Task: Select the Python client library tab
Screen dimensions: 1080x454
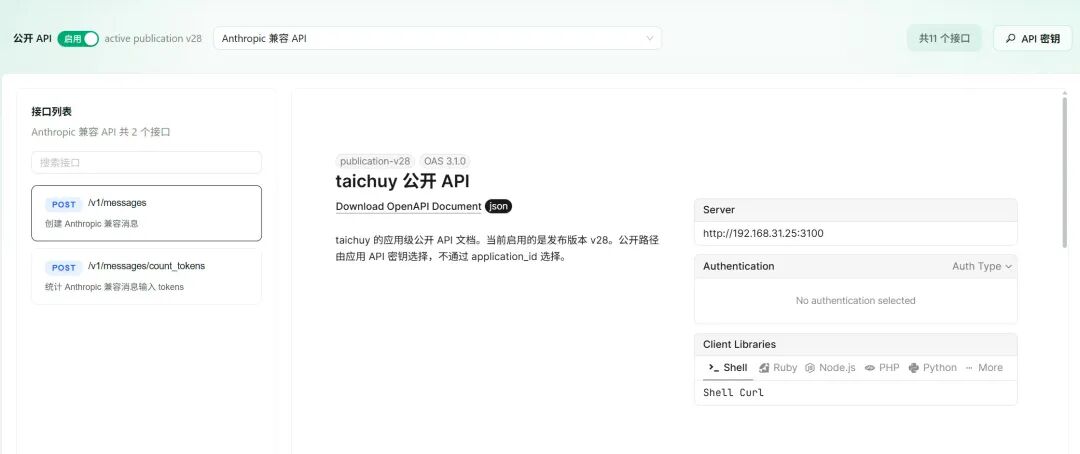Action: coord(933,368)
